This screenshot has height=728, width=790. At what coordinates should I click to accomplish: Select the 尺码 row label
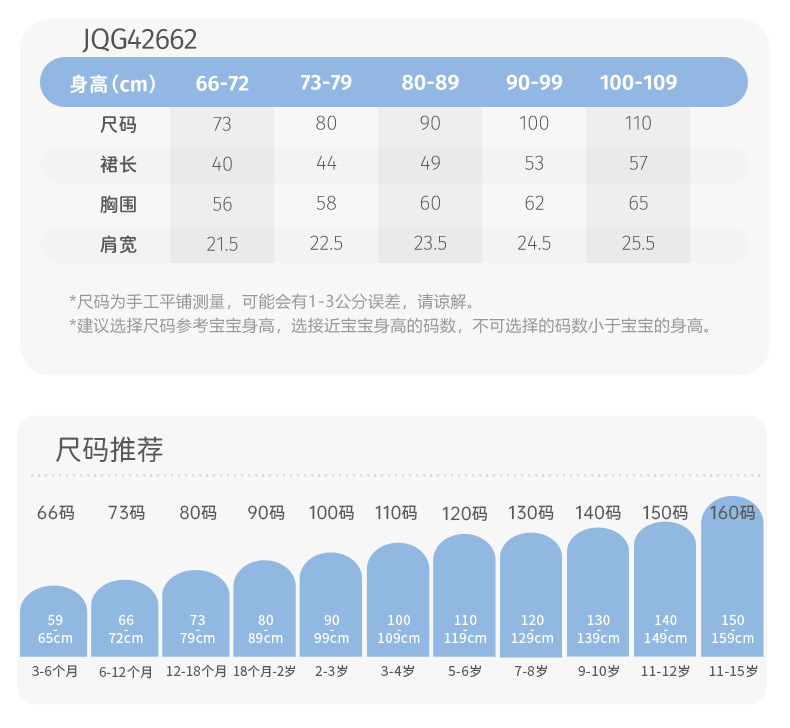118,124
